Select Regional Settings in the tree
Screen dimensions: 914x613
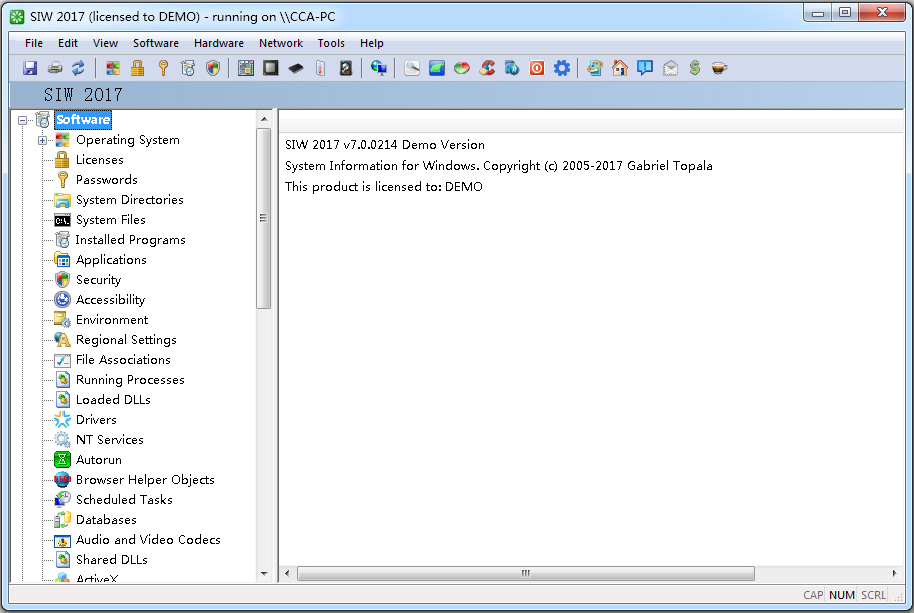click(x=126, y=340)
